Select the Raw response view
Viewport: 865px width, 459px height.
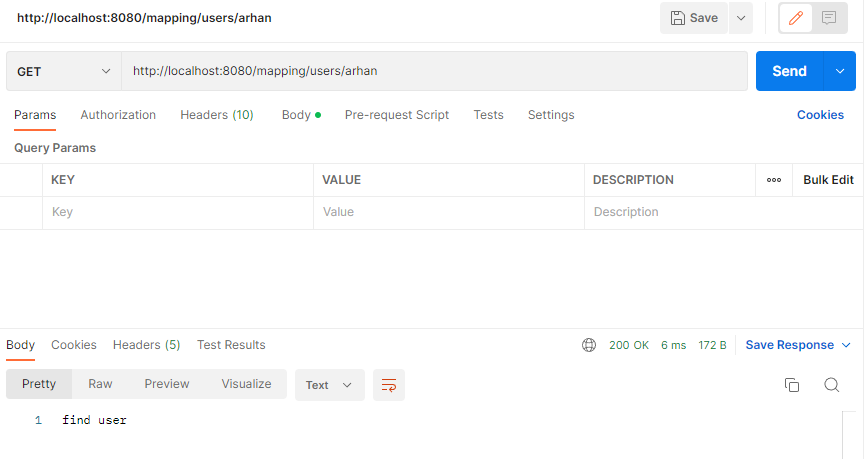click(100, 384)
